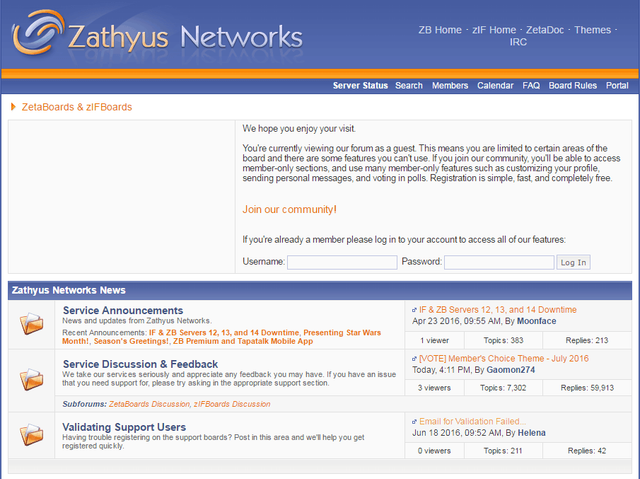Screen dimensions: 640x479
Task: Click 'Replies: 42' stat cell
Action: pos(587,451)
